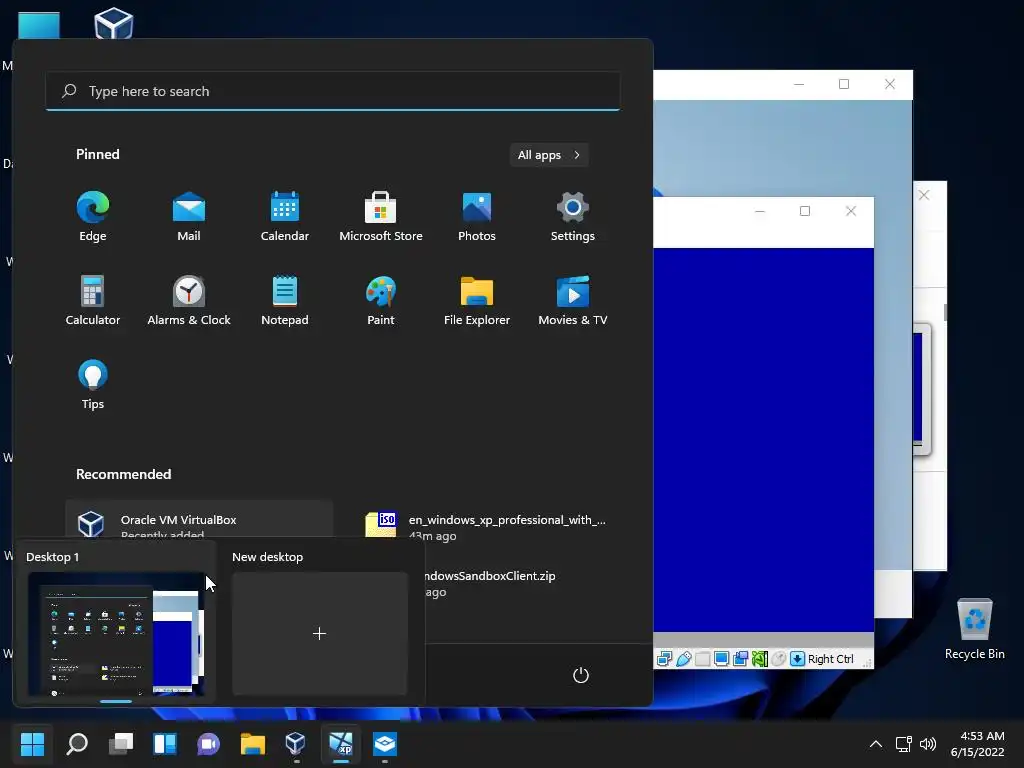Click Right Ctrl host key label
Viewport: 1024px width, 768px height.
pyautogui.click(x=831, y=659)
